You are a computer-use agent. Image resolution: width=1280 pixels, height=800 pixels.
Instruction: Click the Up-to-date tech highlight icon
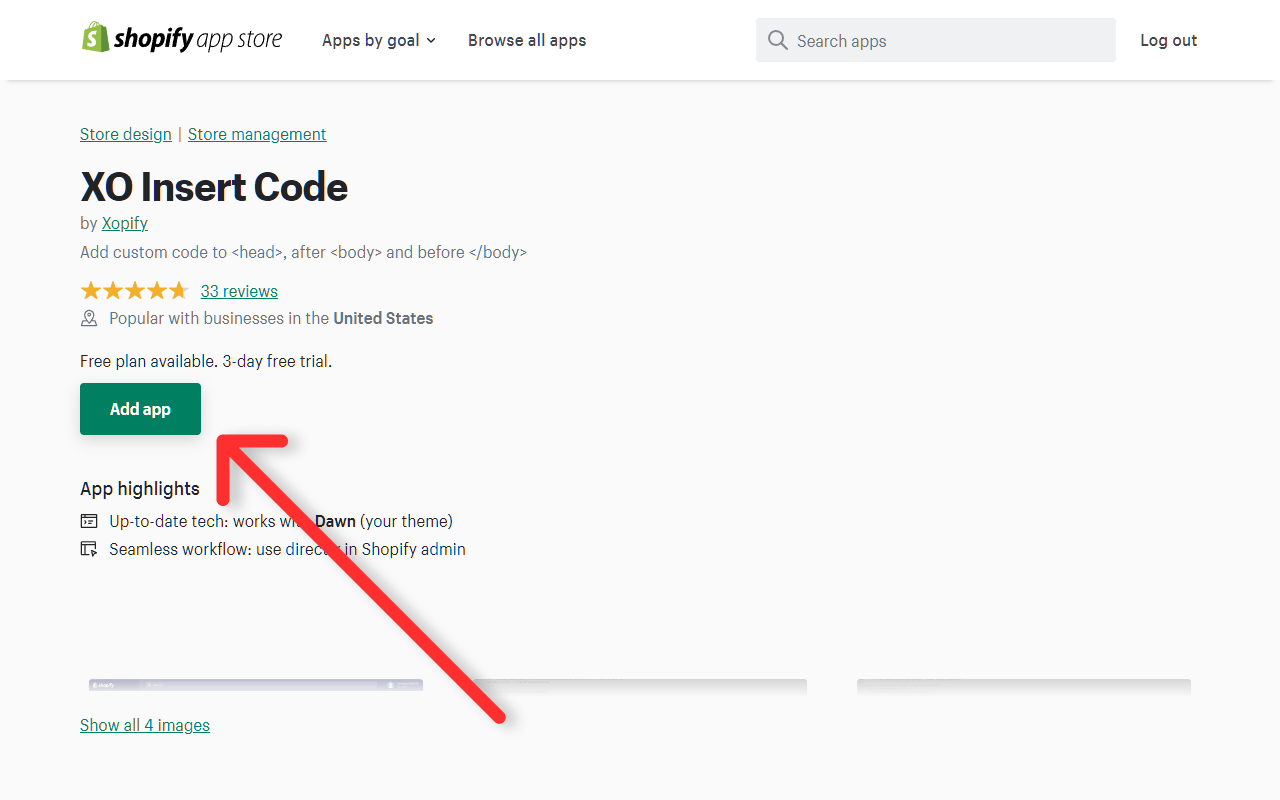point(89,521)
